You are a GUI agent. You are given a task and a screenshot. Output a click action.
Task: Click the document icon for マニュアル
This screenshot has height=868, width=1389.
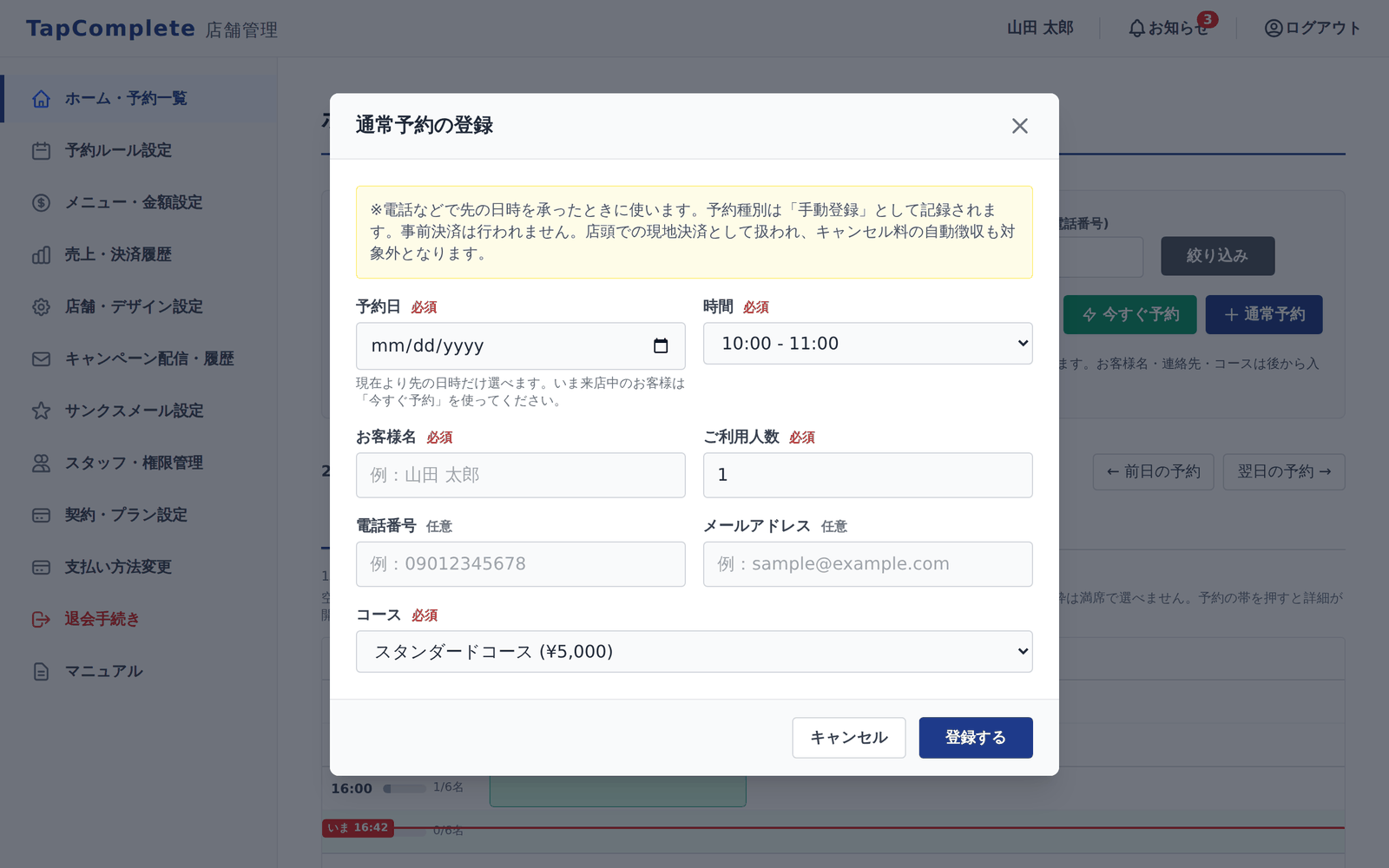click(x=41, y=672)
